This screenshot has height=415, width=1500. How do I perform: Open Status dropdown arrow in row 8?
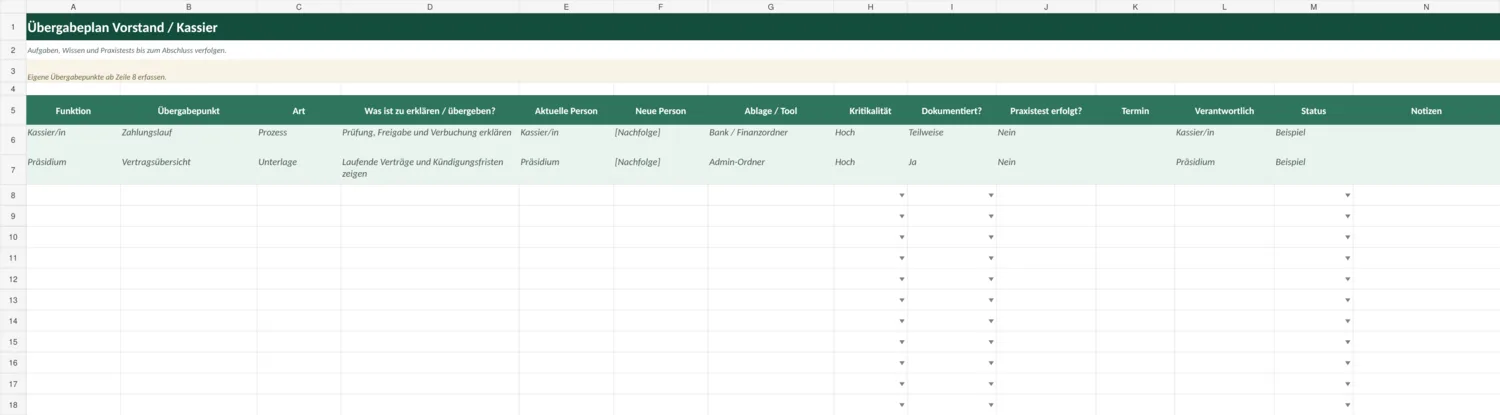click(x=1347, y=195)
